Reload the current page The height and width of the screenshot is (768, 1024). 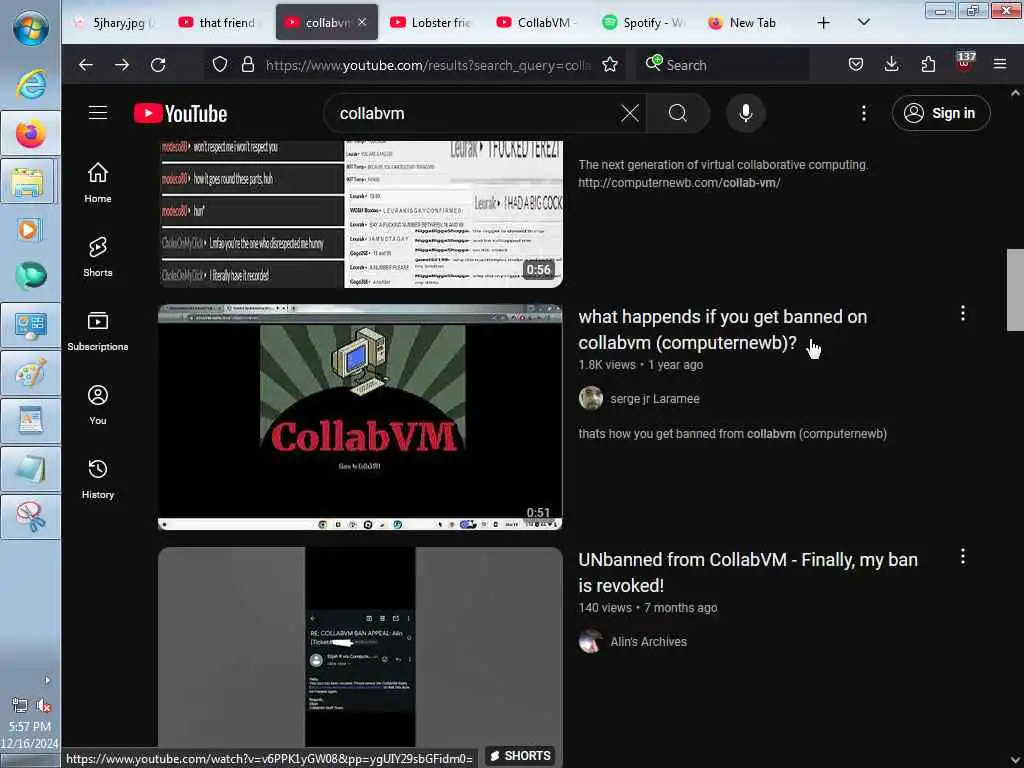click(x=158, y=64)
